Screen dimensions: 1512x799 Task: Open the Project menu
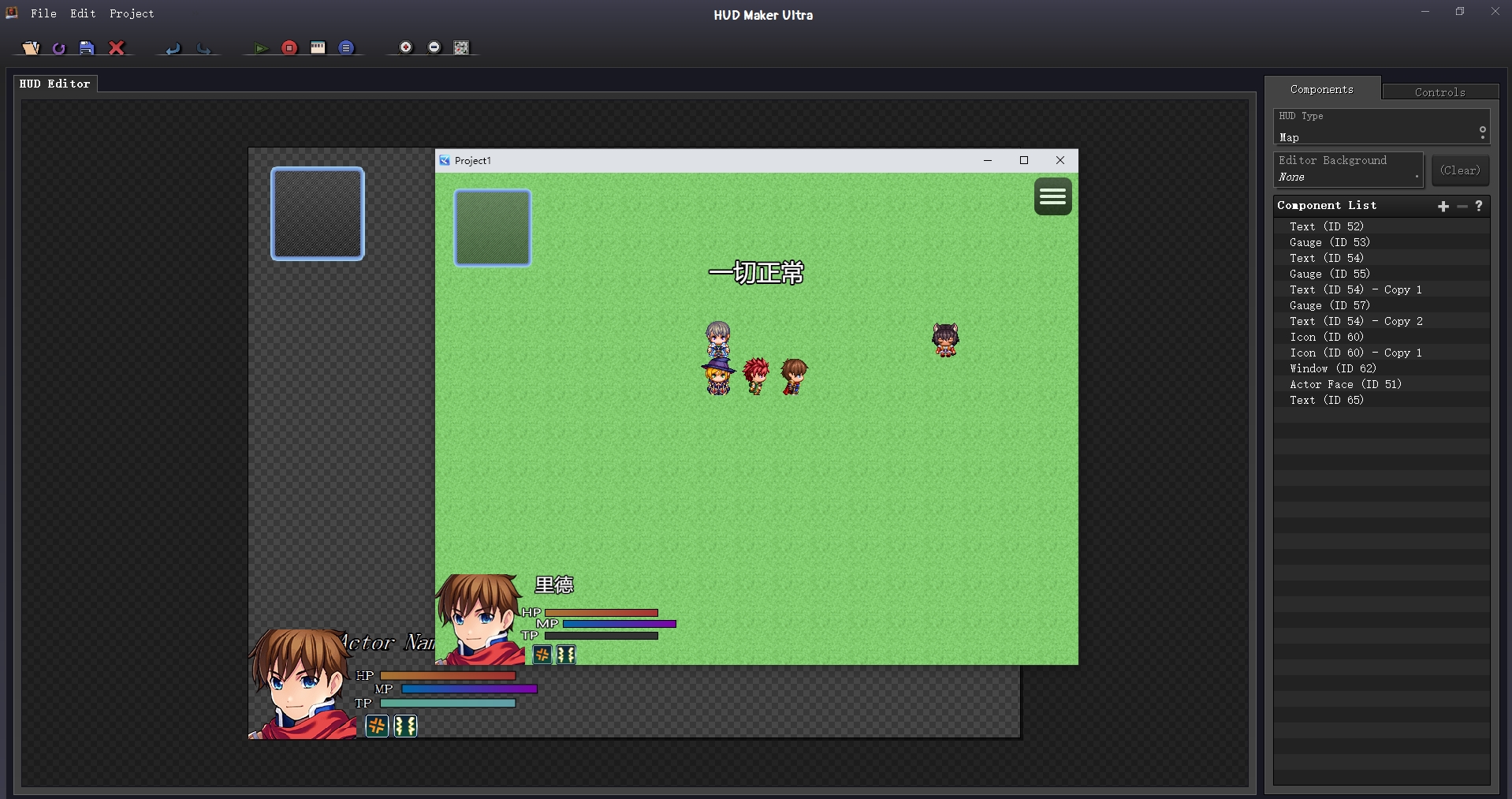click(x=132, y=13)
